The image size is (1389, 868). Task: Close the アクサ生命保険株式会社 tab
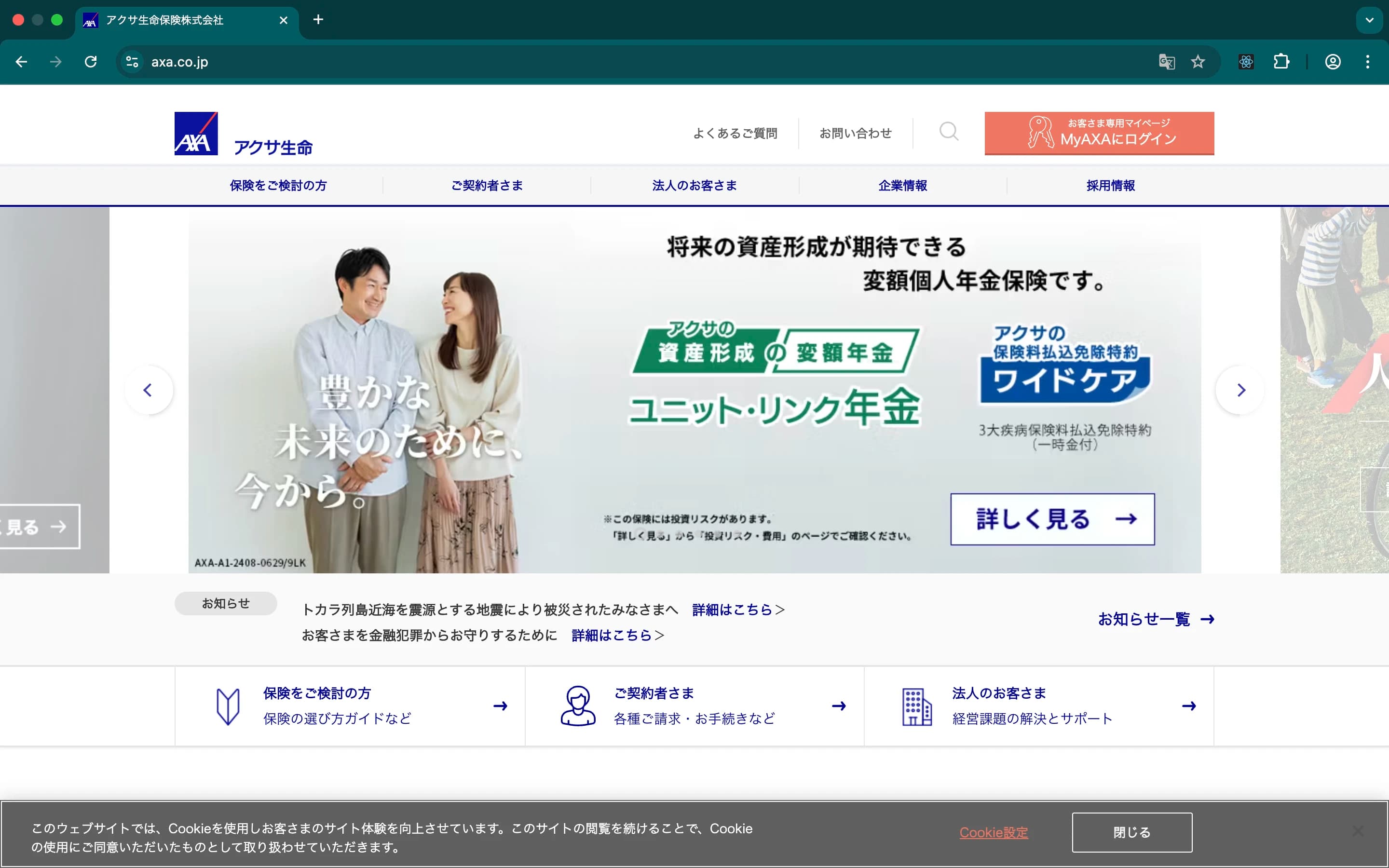coord(284,20)
